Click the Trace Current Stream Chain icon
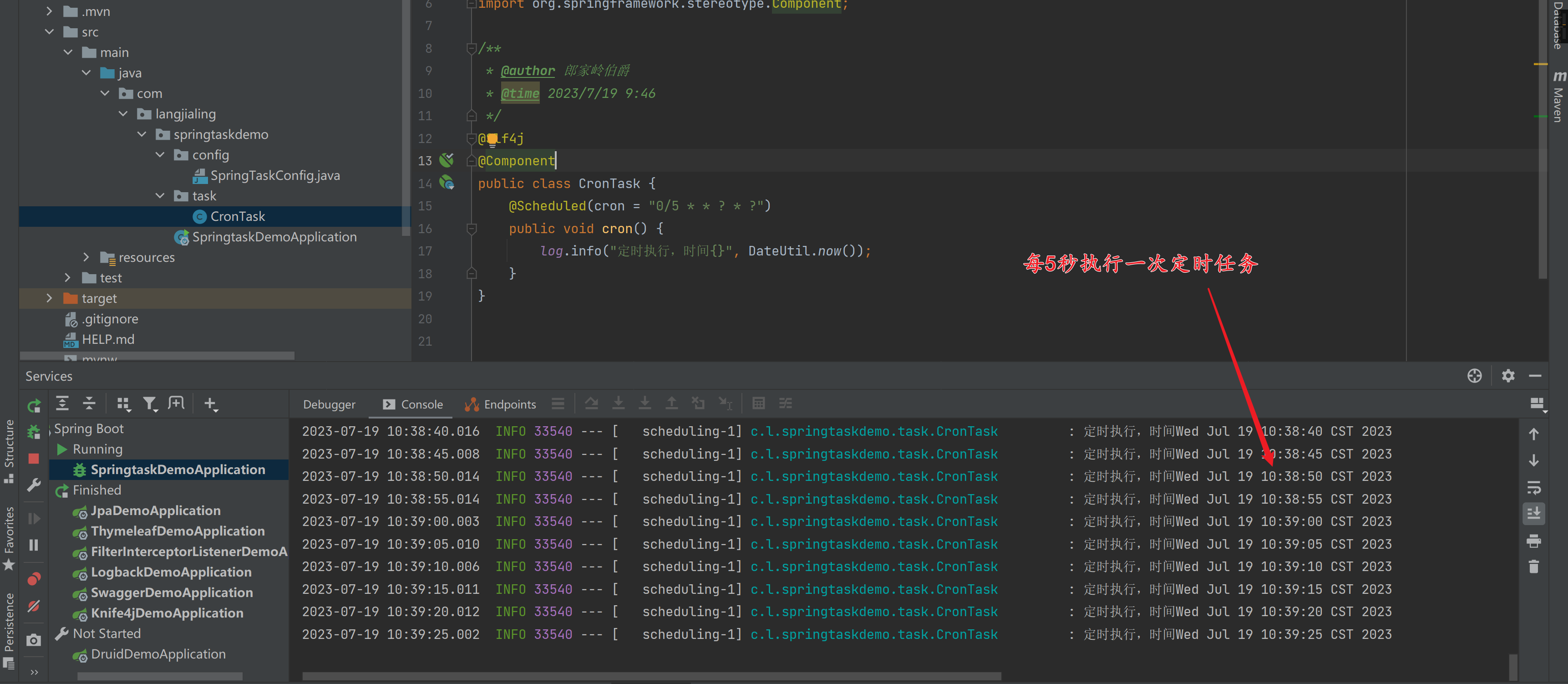This screenshot has width=1568, height=684. click(x=786, y=403)
